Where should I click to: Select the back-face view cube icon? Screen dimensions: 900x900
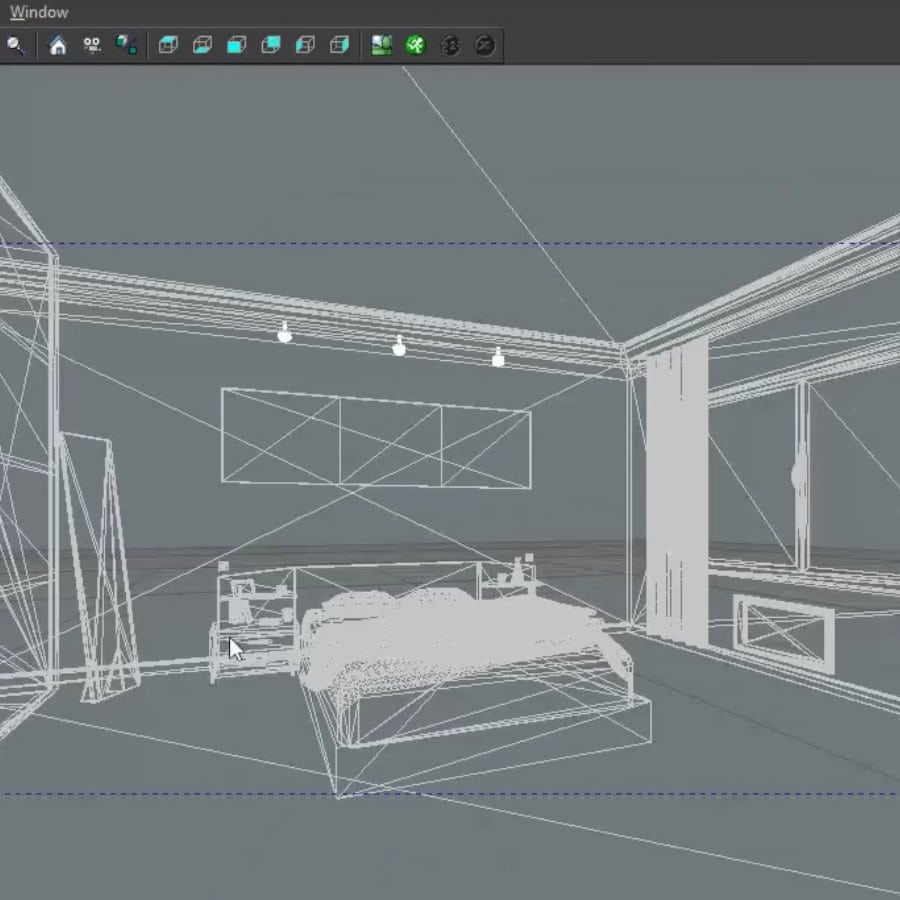click(270, 45)
